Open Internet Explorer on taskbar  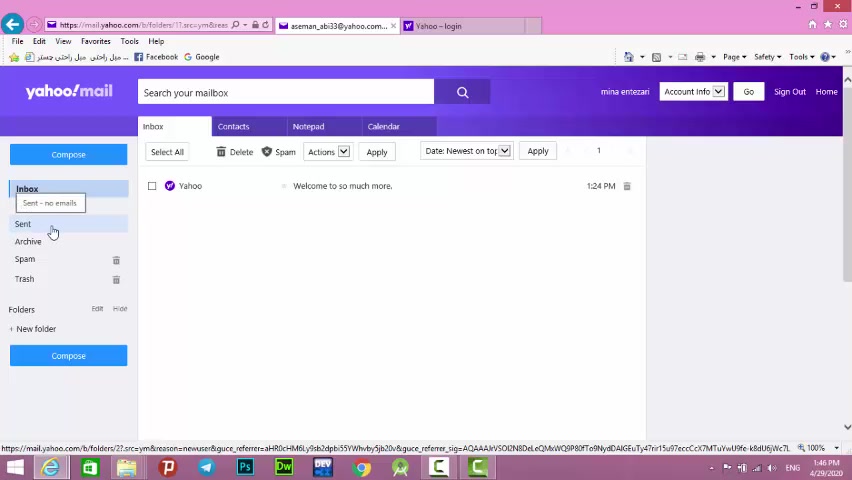click(51, 467)
